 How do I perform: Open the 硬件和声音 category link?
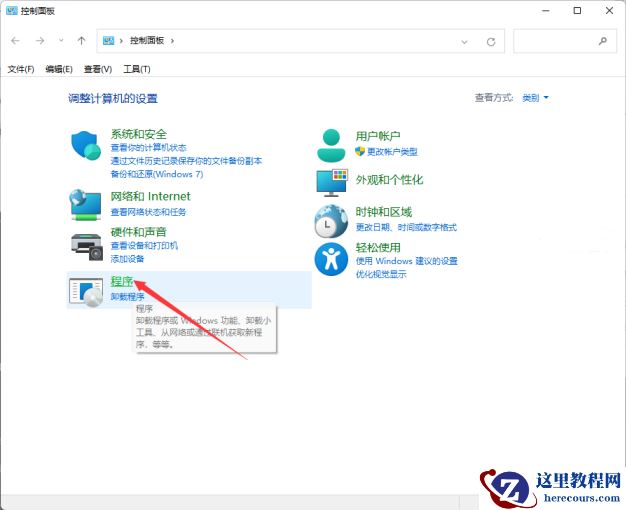coord(139,232)
